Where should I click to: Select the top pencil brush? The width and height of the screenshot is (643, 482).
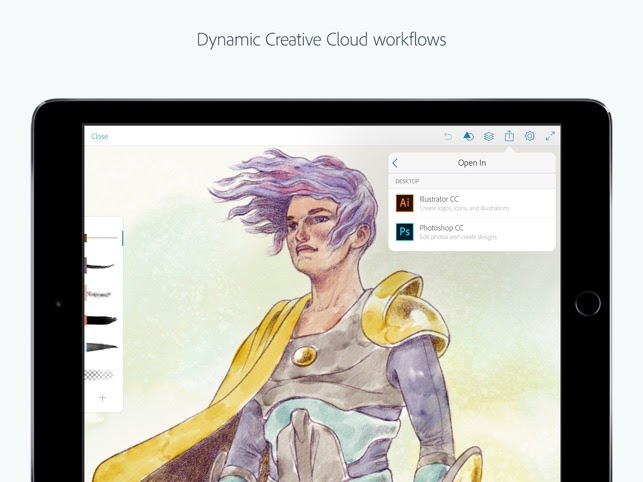pyautogui.click(x=101, y=238)
